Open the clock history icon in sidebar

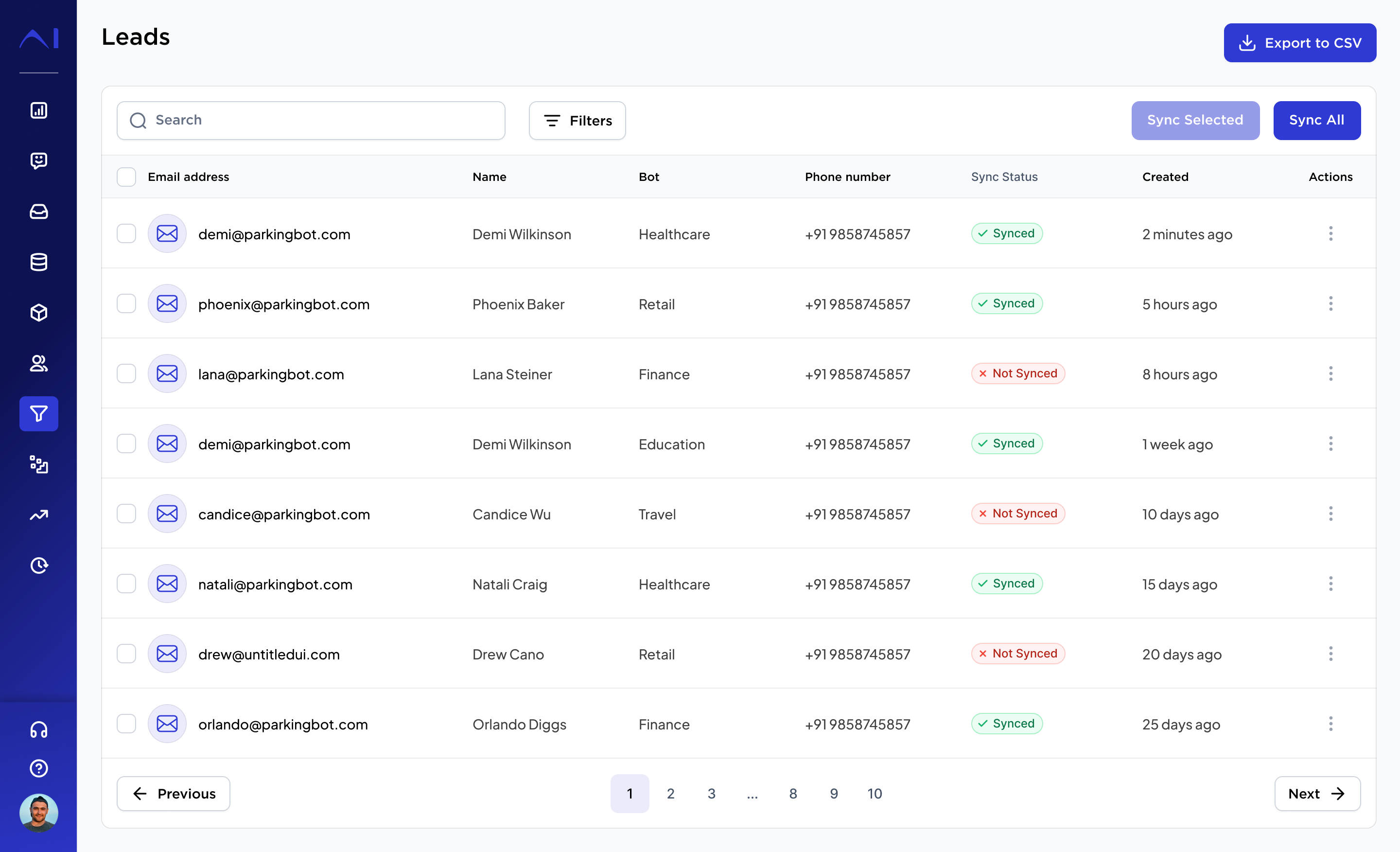pyautogui.click(x=38, y=566)
